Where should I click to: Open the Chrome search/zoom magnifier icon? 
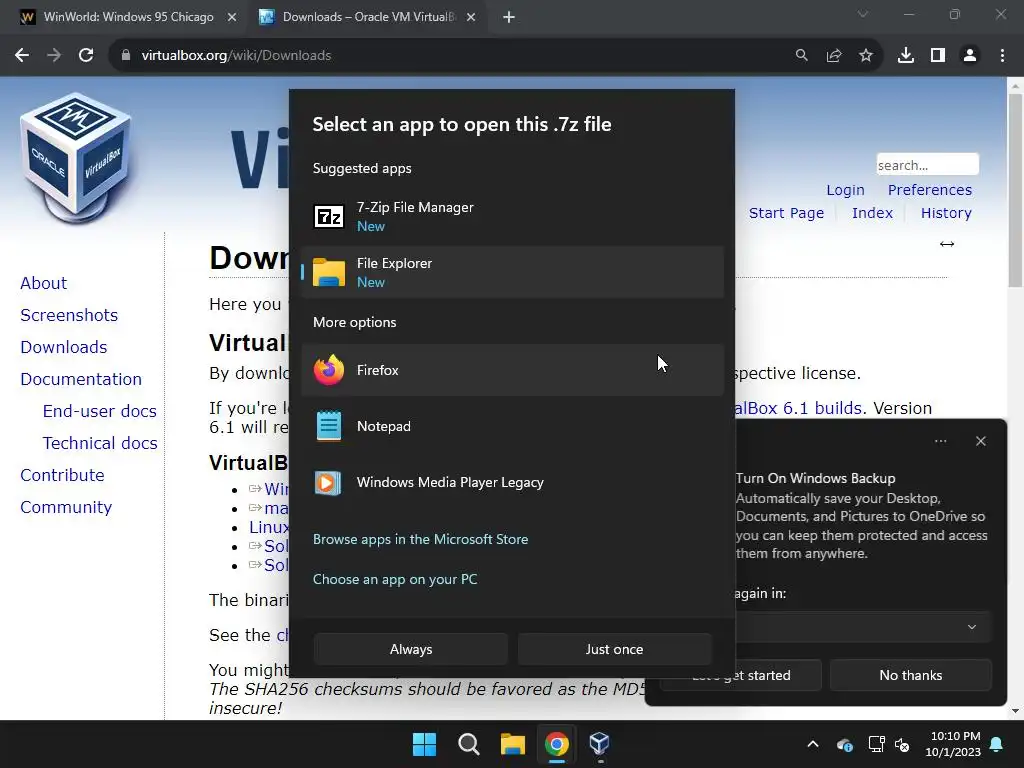[801, 56]
